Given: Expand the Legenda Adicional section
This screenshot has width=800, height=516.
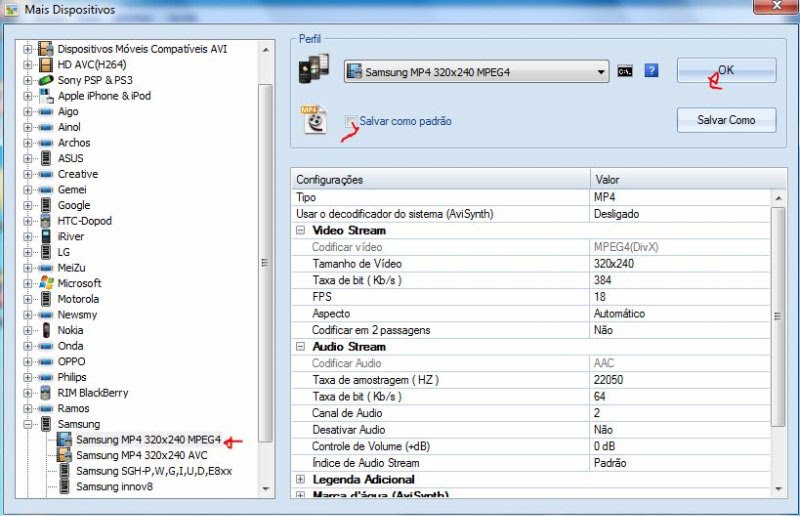Looking at the screenshot, I should click(301, 480).
